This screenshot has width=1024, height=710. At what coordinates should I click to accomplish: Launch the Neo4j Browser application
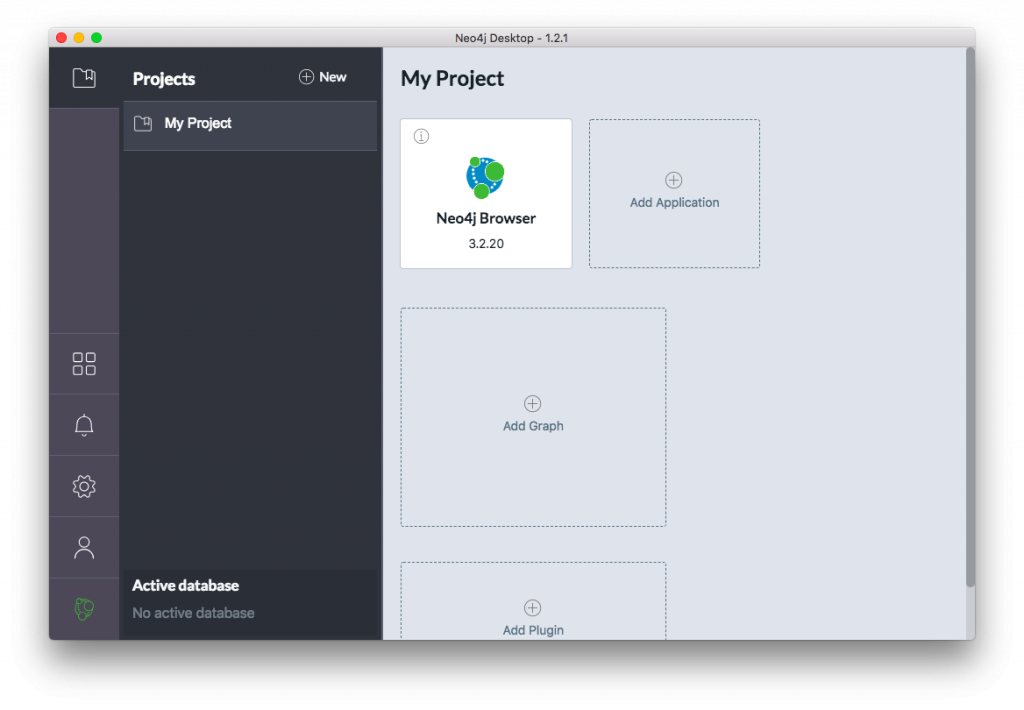(486, 194)
